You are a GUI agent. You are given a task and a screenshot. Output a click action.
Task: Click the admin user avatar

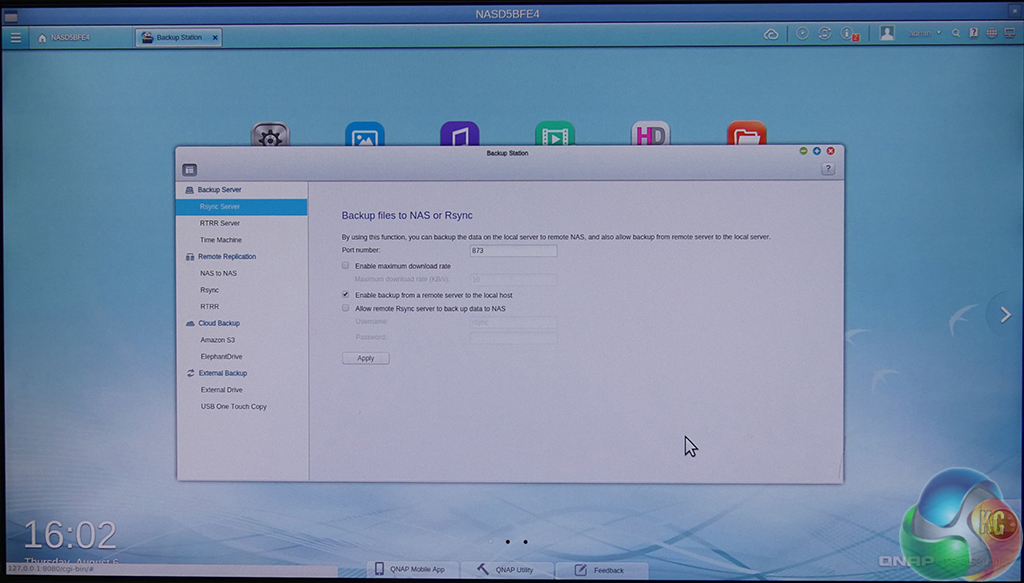click(x=887, y=33)
